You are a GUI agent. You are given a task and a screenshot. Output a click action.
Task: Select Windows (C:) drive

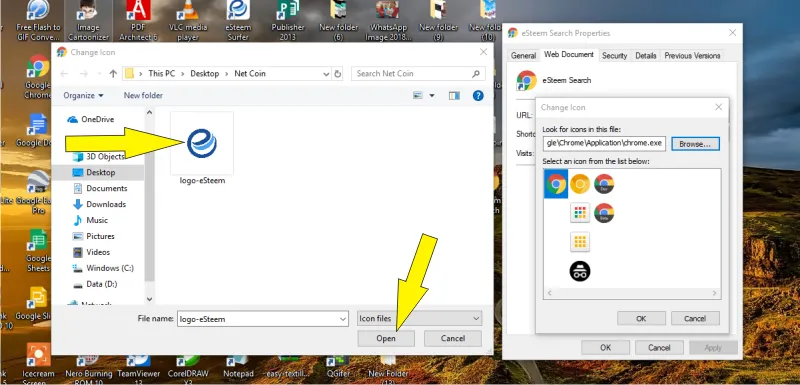110,268
